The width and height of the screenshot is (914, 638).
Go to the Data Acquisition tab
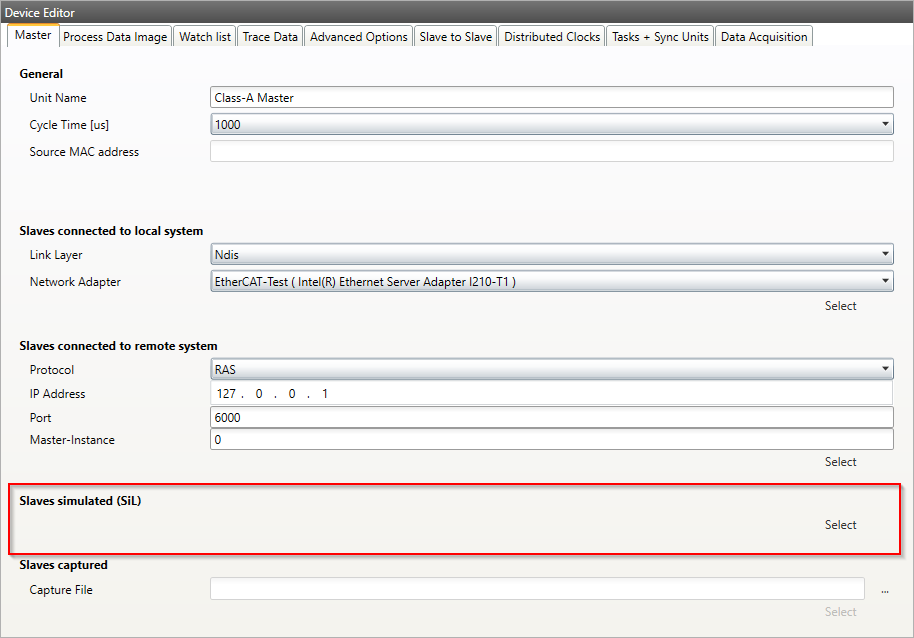click(x=764, y=37)
